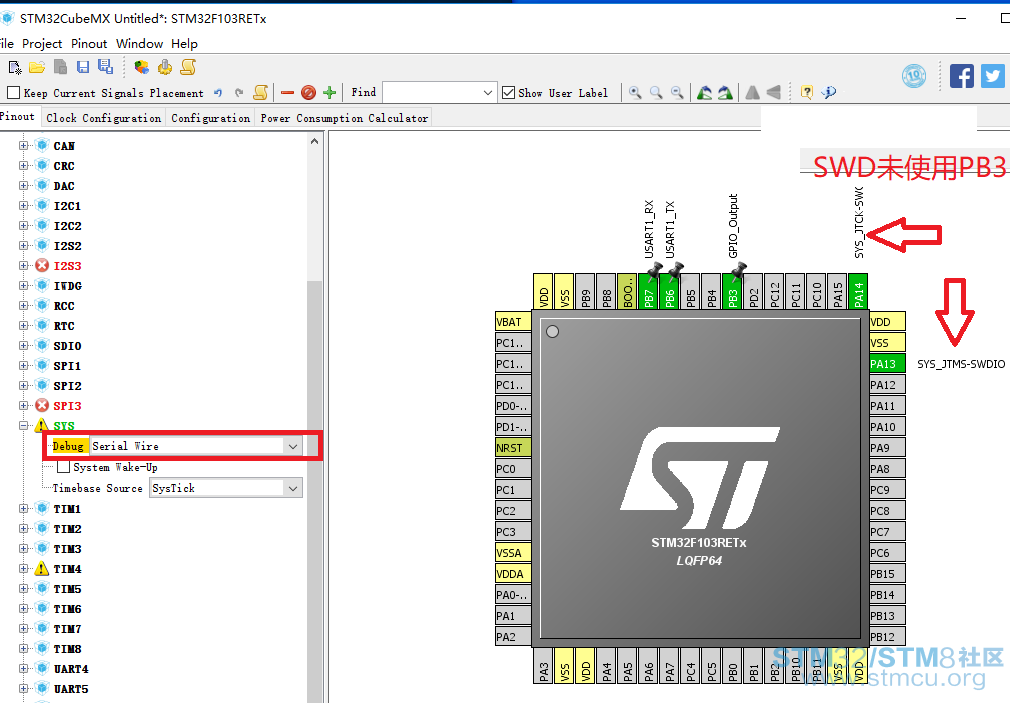Collapse the SYS tree node
The width and height of the screenshot is (1010, 703).
pyautogui.click(x=24, y=425)
